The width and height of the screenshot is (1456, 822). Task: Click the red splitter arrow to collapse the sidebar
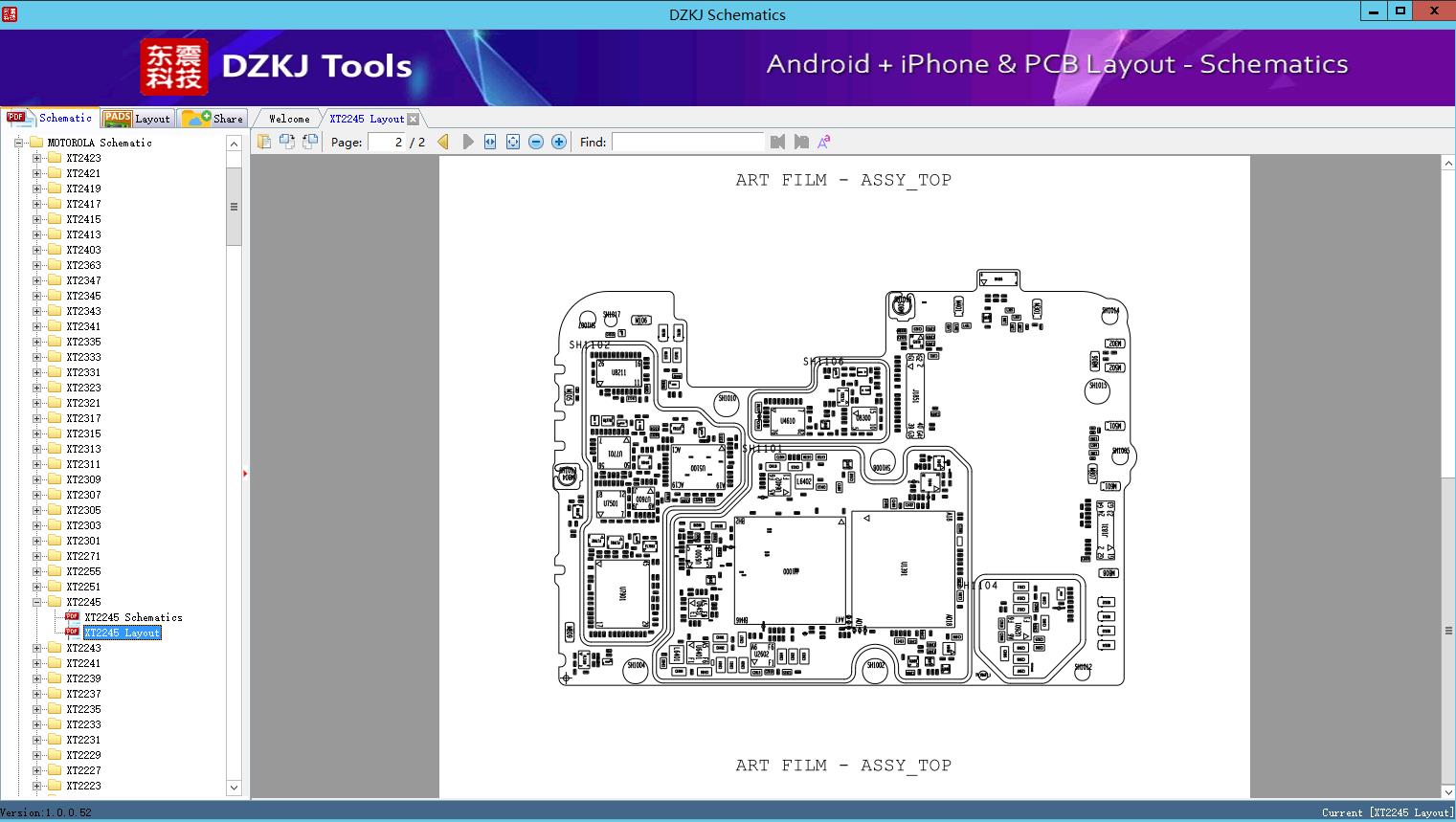tap(245, 473)
